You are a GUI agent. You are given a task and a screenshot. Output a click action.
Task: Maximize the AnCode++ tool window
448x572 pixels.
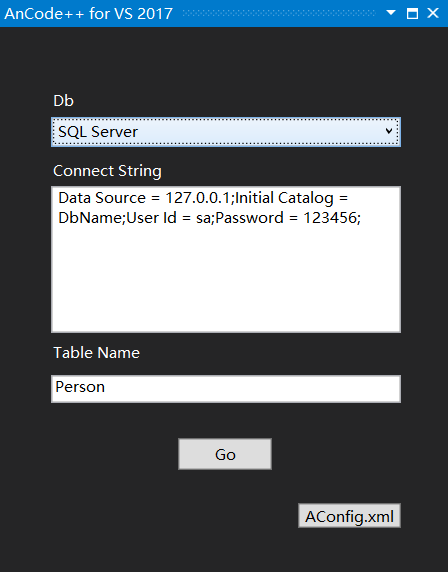412,13
